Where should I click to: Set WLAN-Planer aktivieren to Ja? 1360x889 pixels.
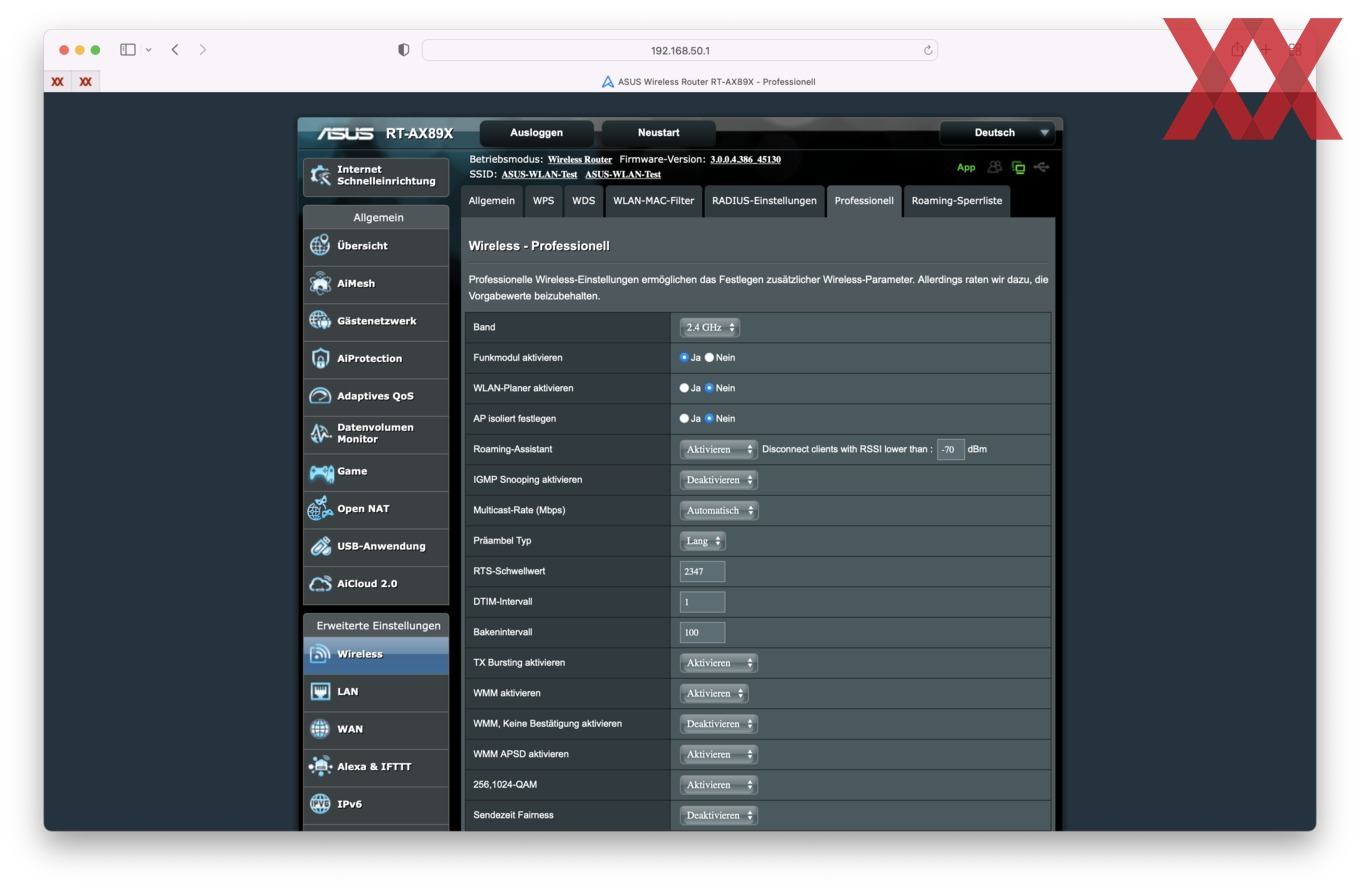coord(684,388)
